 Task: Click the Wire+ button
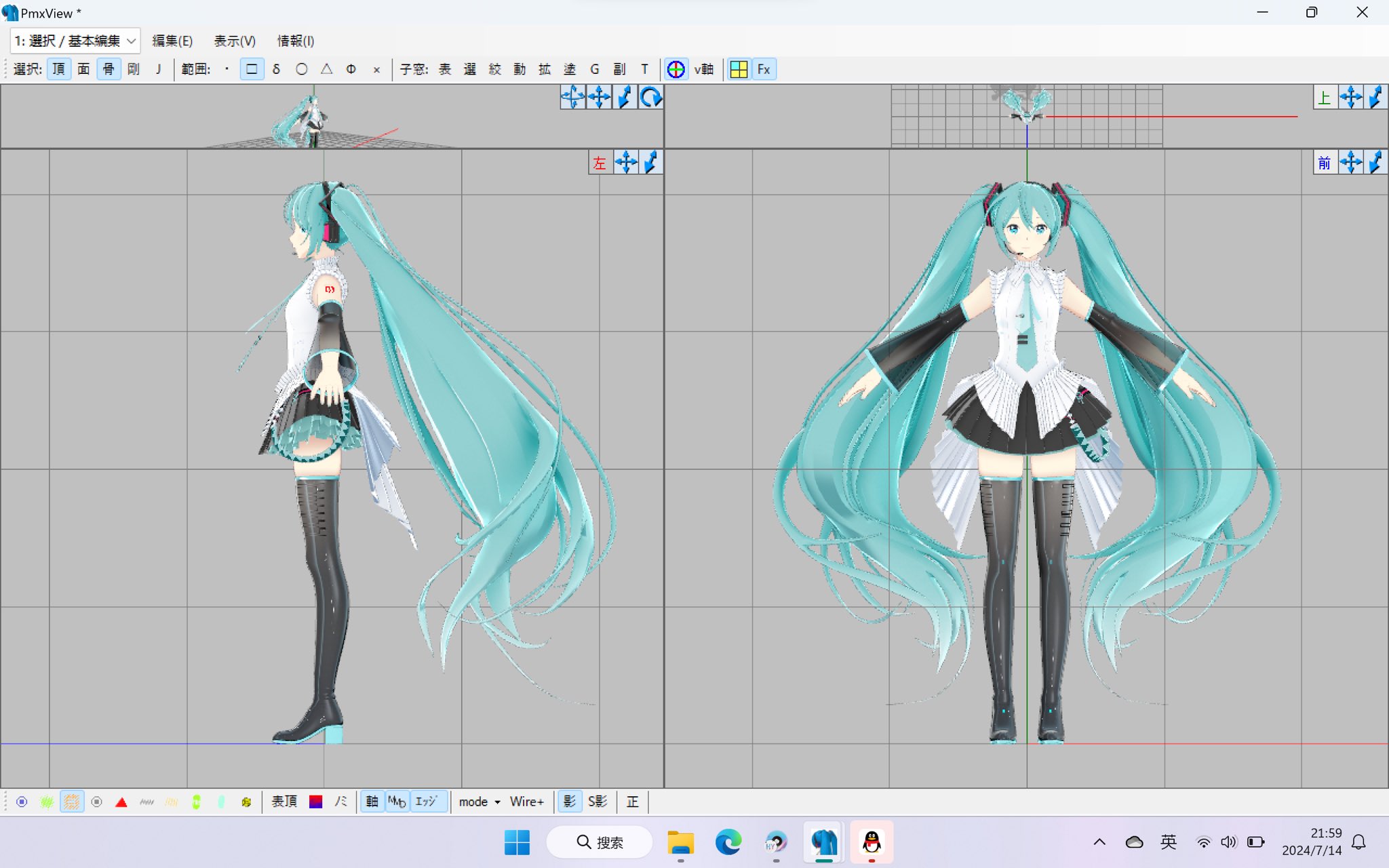pos(527,802)
